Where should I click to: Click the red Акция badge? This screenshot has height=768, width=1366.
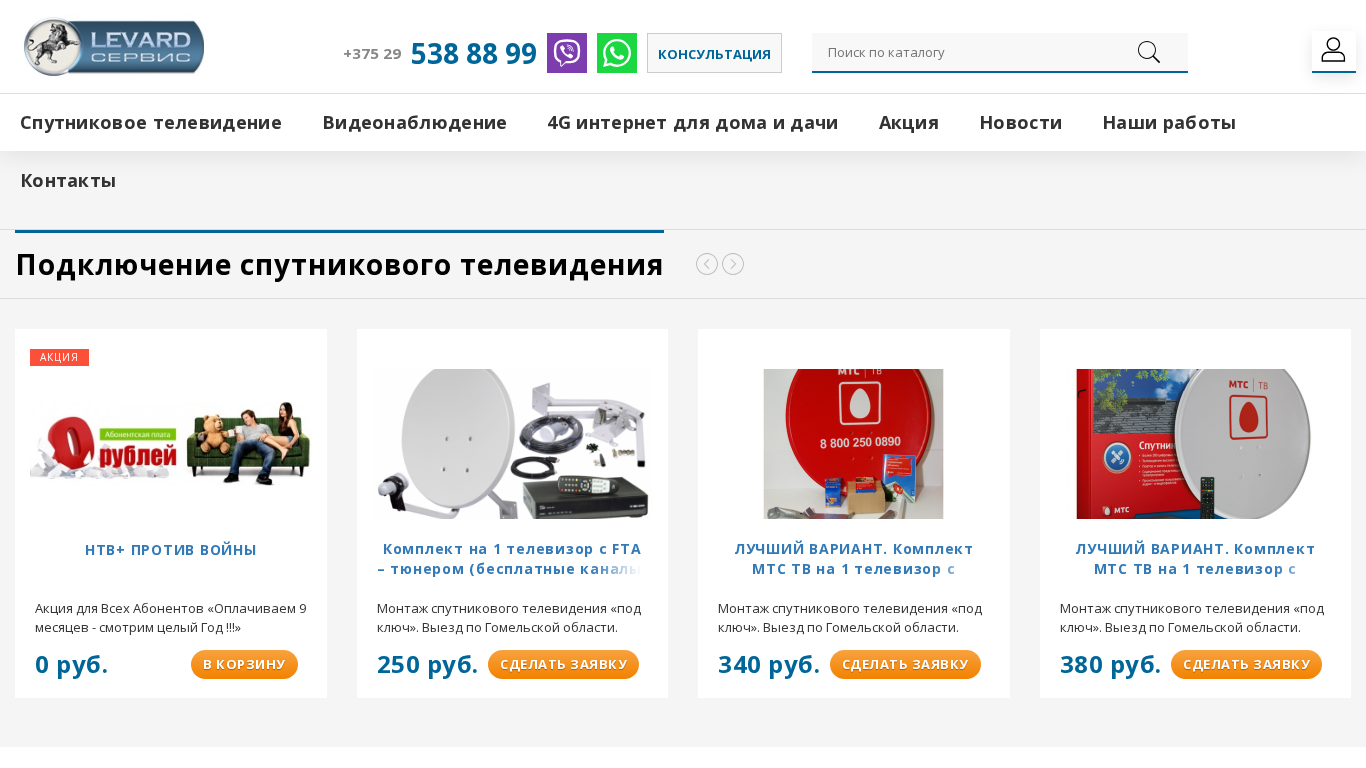(59, 357)
